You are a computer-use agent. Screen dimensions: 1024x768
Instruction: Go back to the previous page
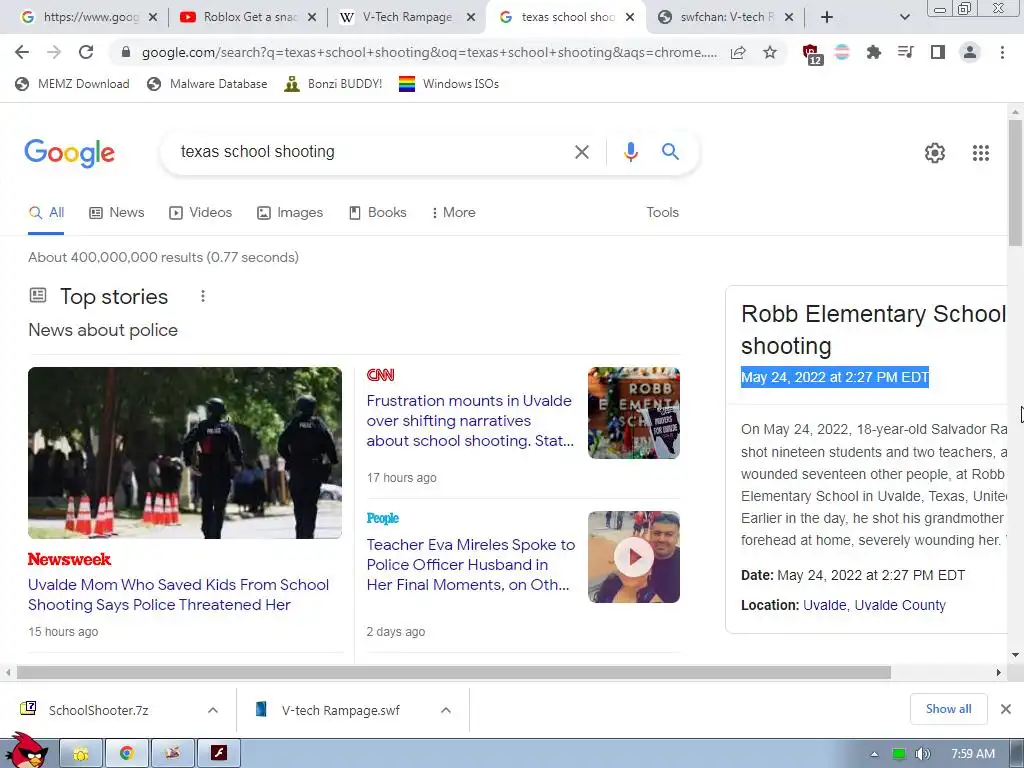point(22,52)
